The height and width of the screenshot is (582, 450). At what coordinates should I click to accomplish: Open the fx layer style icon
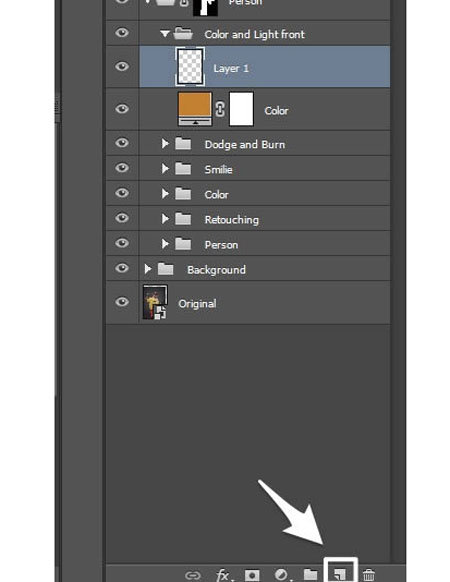pos(224,575)
